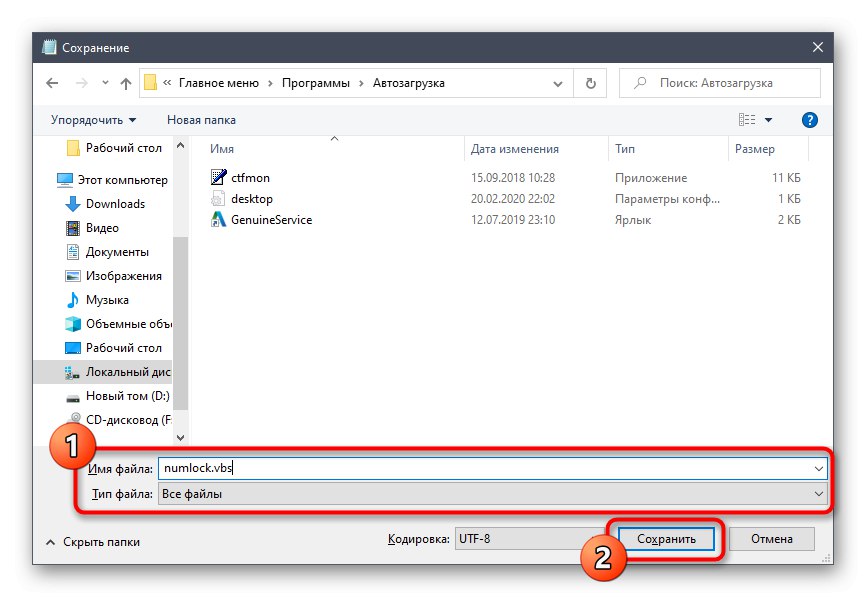Click the Музыка note icon
This screenshot has width=866, height=597.
[x=72, y=300]
